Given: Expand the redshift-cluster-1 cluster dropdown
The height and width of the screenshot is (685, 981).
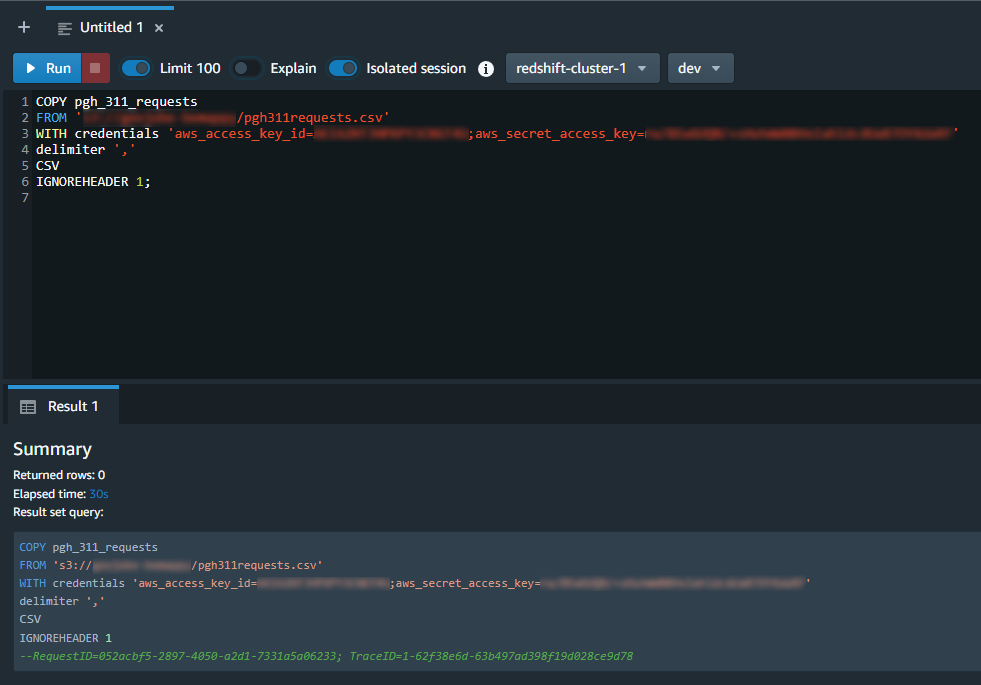Looking at the screenshot, I should click(582, 68).
